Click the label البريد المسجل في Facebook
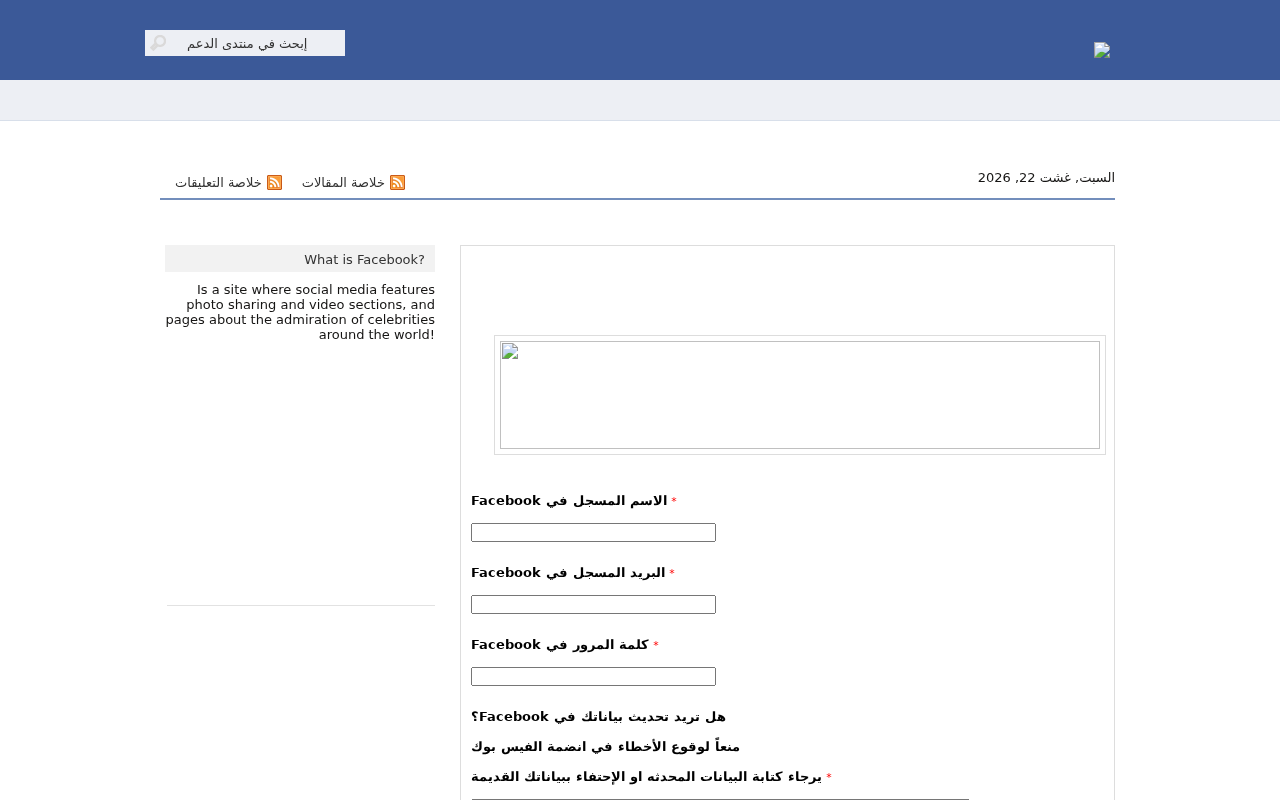1280x800 pixels. tap(568, 573)
